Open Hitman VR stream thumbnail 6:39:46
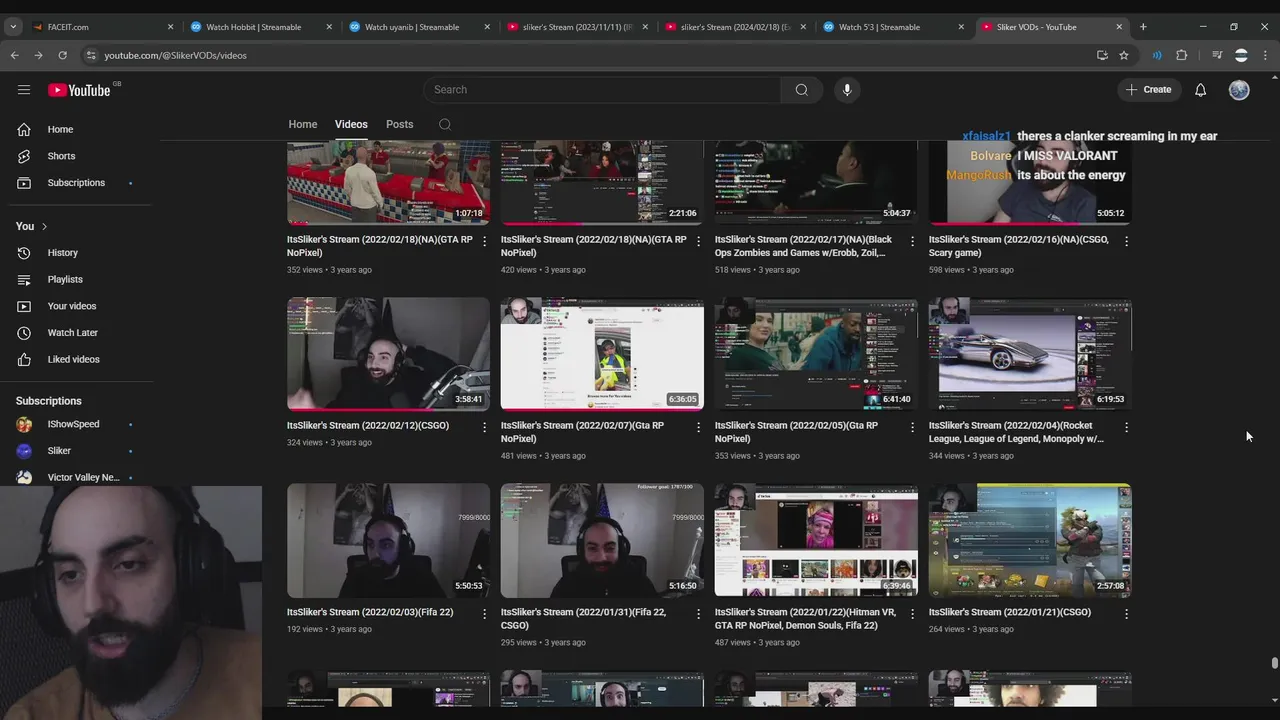Image resolution: width=1280 pixels, height=720 pixels. pyautogui.click(x=816, y=540)
